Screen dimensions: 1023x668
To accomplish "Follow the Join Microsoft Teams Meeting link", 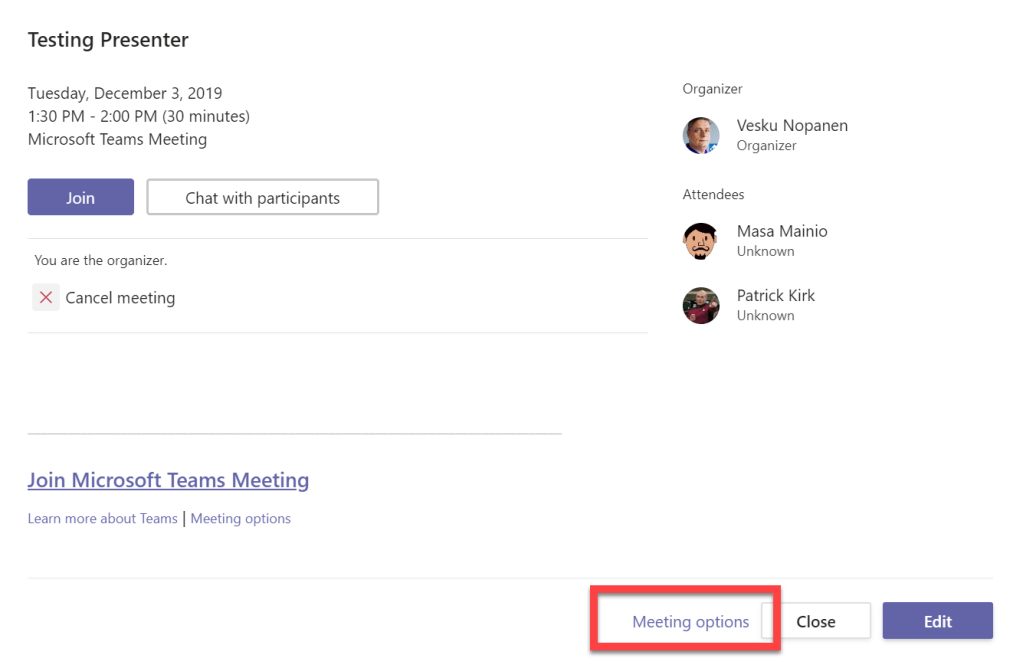I will click(168, 480).
